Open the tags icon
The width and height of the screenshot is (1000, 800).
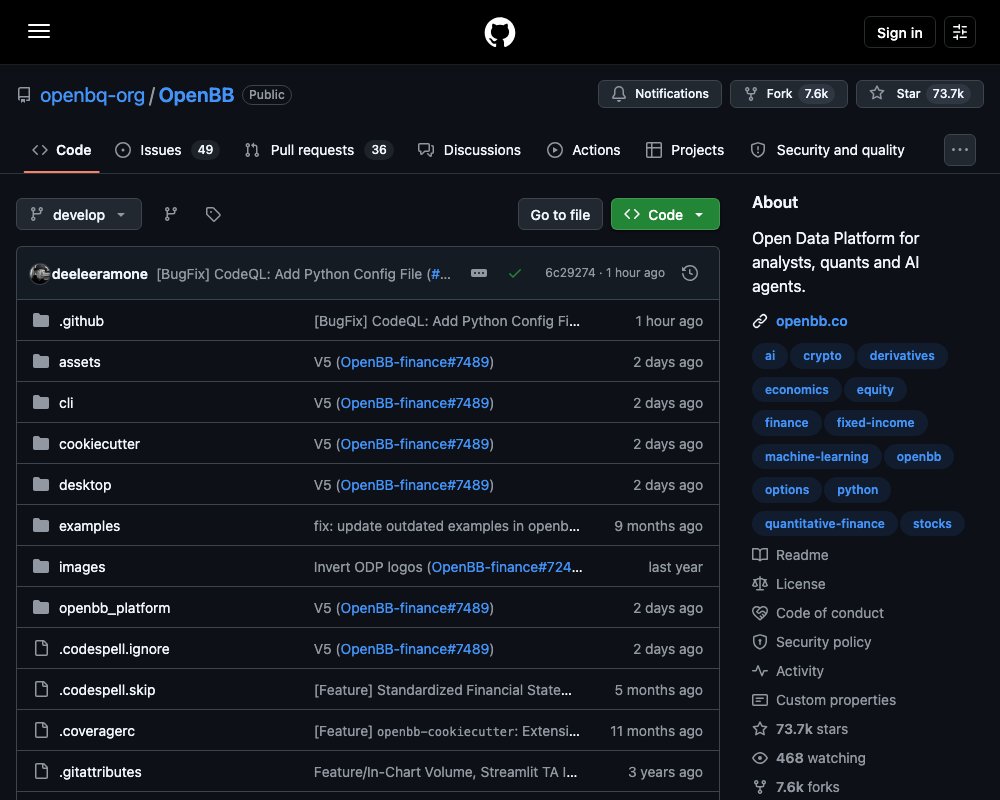tap(213, 214)
